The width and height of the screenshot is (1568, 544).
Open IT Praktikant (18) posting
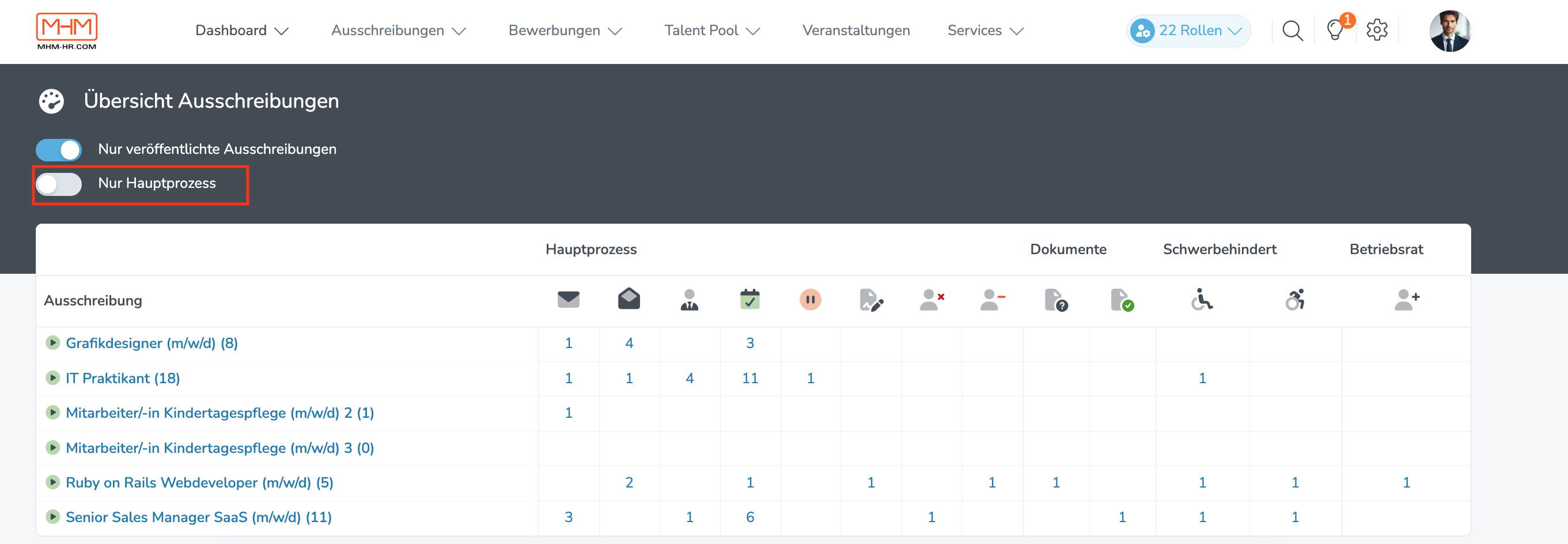tap(122, 378)
